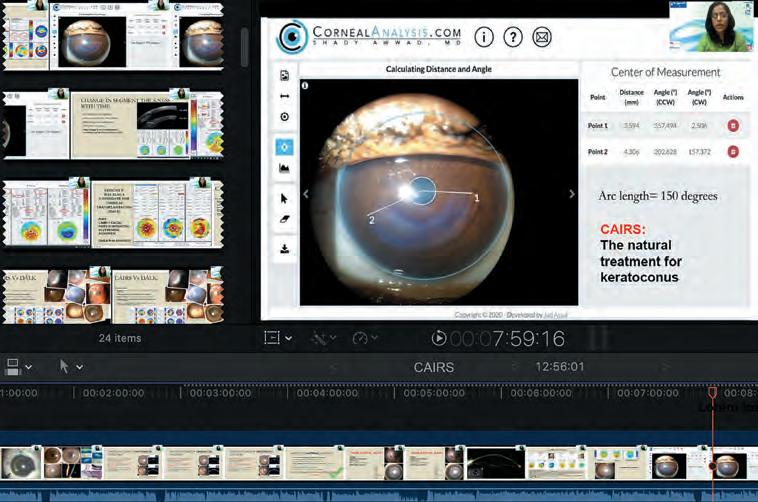Click the 00:02:00:00 ruler mark

tap(113, 393)
